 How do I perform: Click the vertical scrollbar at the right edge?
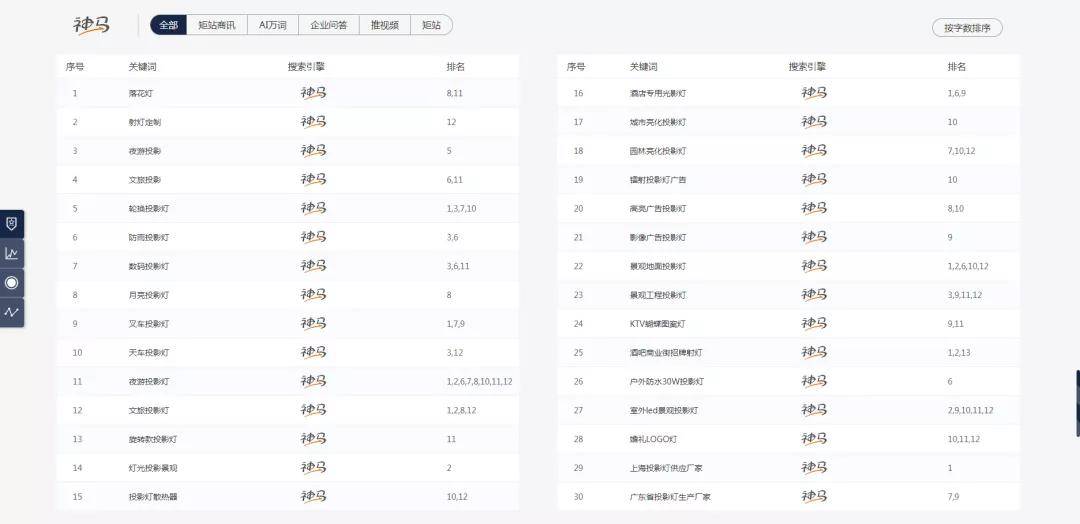point(1078,404)
